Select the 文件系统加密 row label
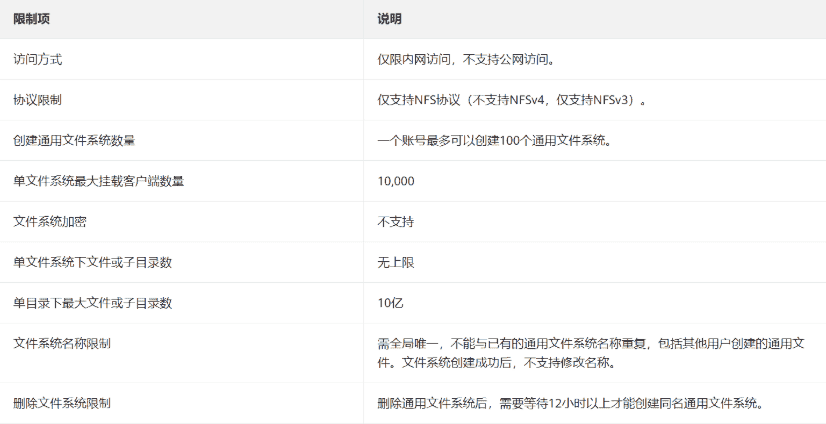826x424 pixels. pos(50,221)
